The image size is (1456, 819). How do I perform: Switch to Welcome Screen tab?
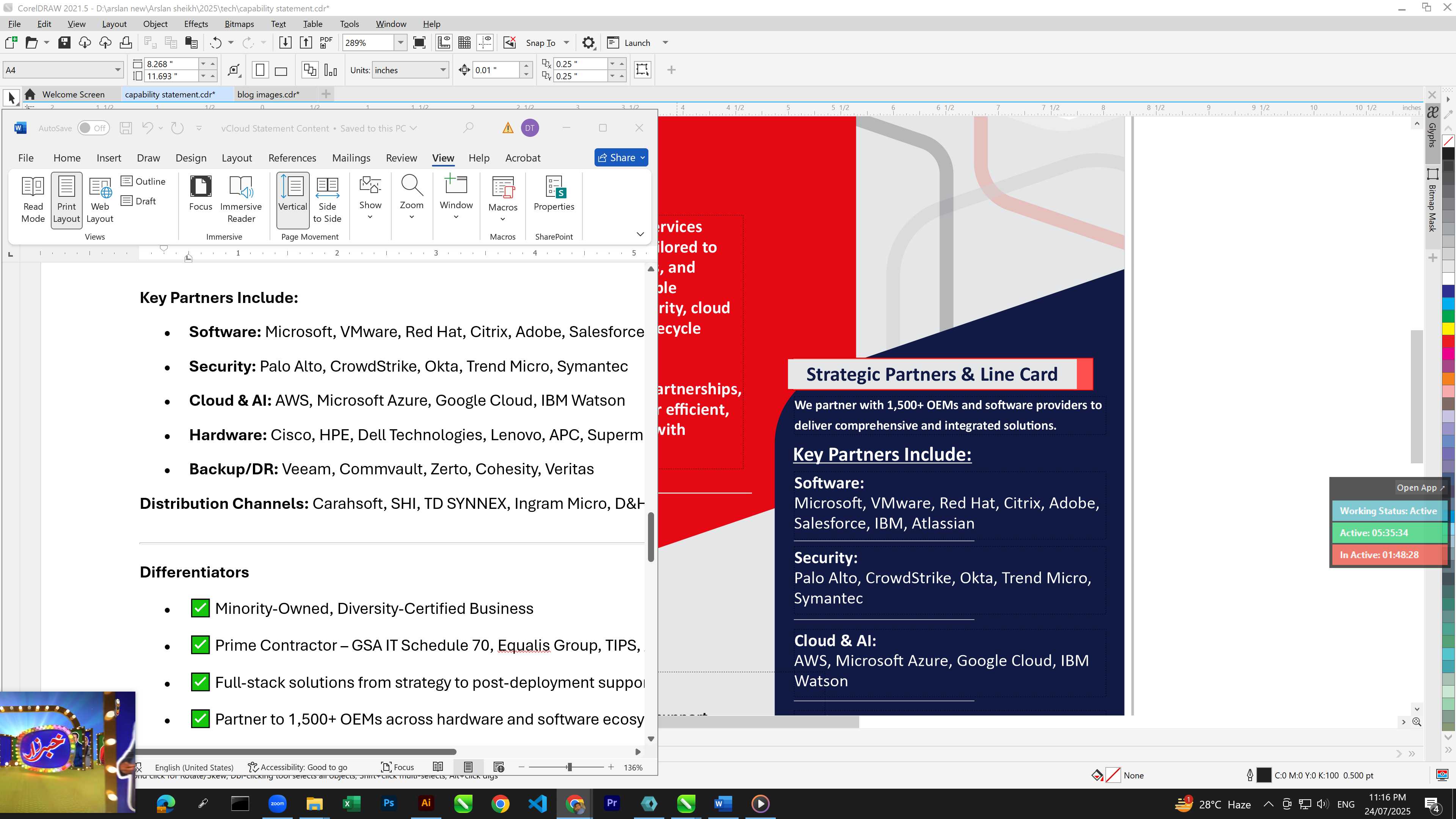(x=73, y=94)
